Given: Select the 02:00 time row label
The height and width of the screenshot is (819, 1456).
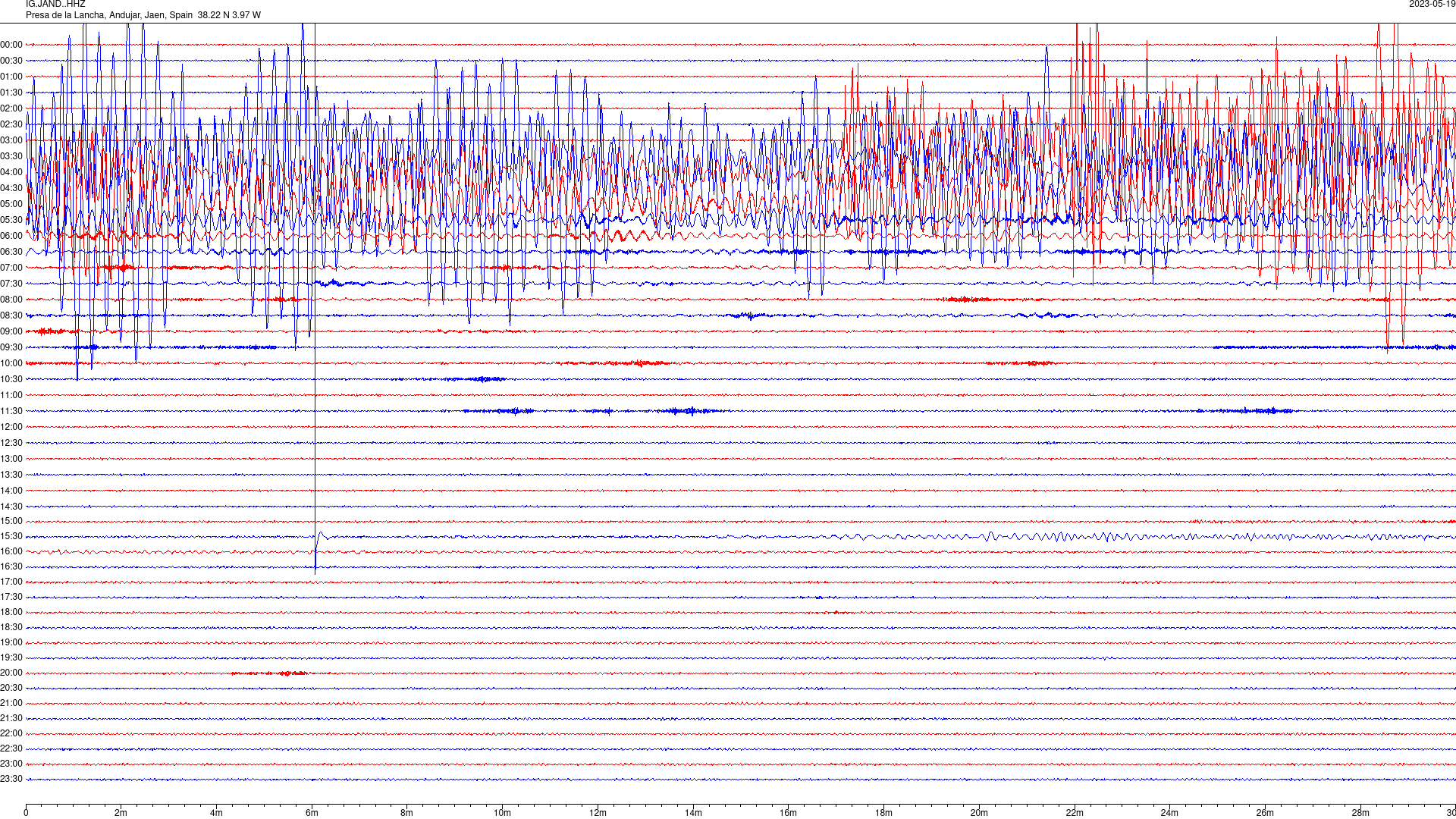Looking at the screenshot, I should point(11,108).
